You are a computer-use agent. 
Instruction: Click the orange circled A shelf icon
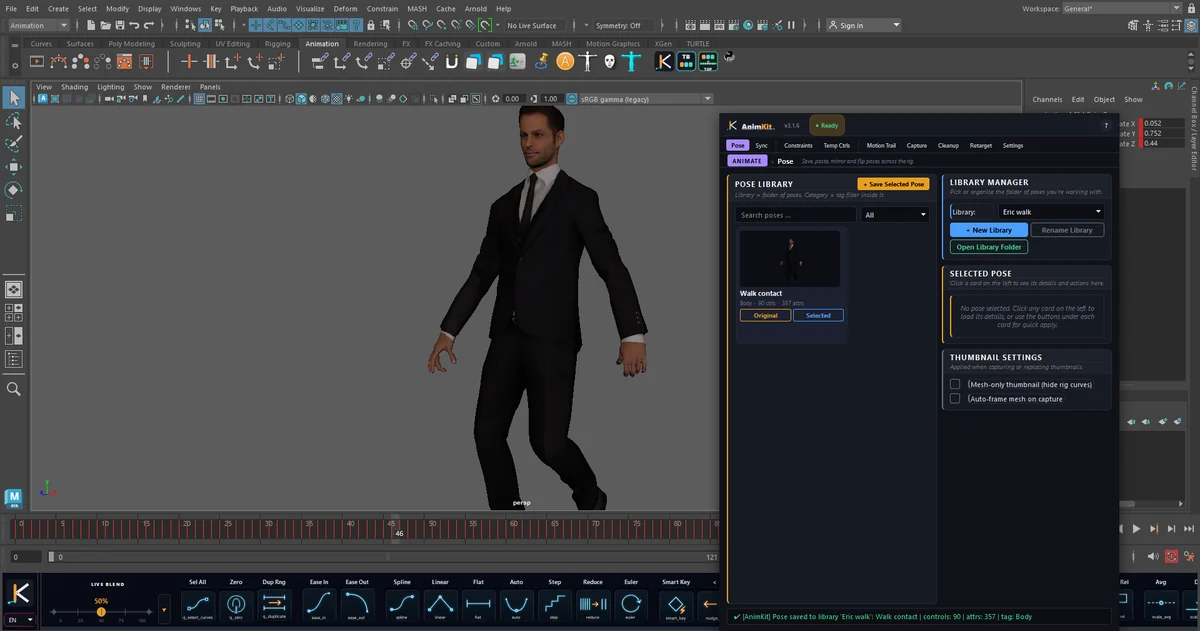(565, 61)
